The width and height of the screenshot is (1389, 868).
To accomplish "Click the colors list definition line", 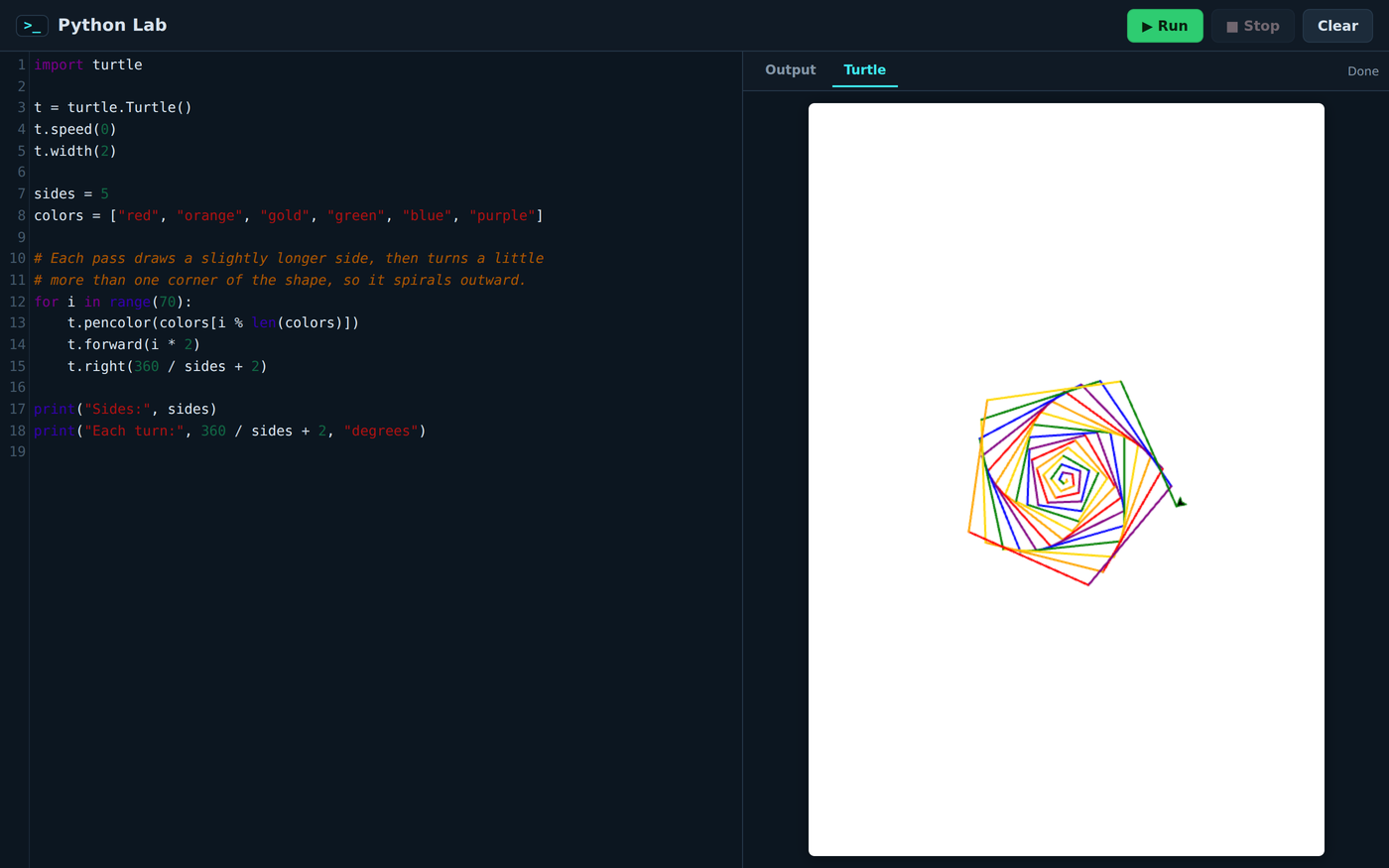I will pyautogui.click(x=289, y=215).
